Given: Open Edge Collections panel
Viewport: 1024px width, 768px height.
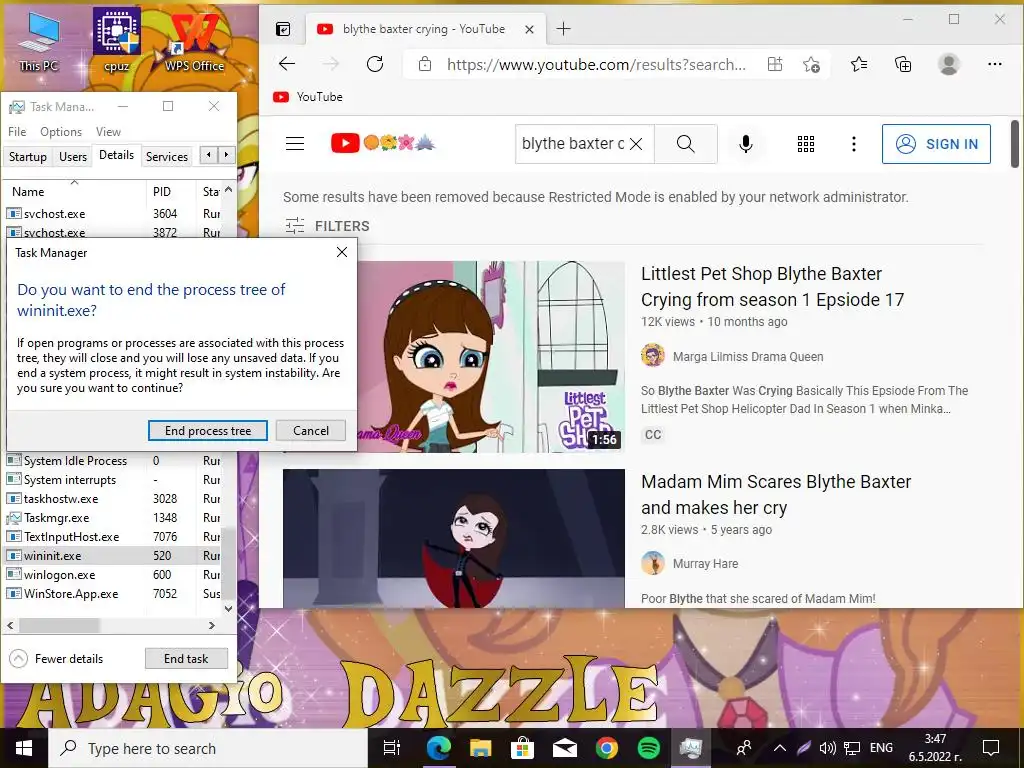Looking at the screenshot, I should point(903,64).
